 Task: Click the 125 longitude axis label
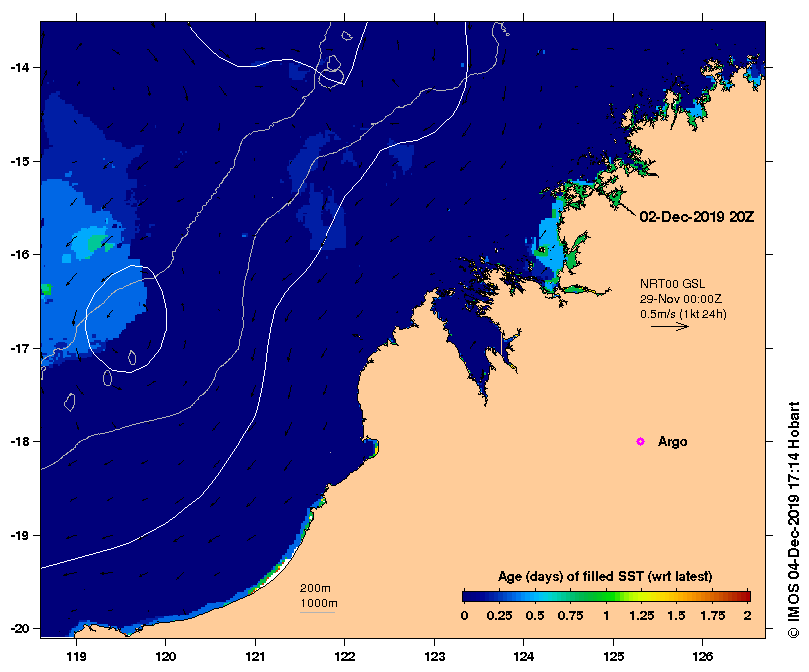(x=613, y=656)
